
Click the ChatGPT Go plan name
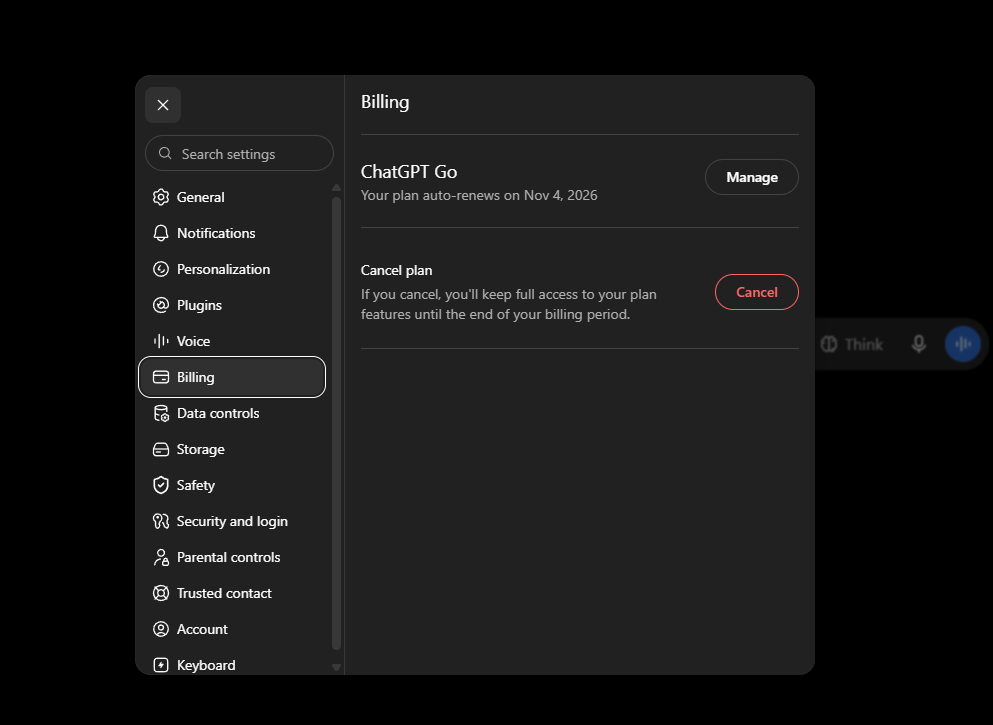[x=409, y=172]
